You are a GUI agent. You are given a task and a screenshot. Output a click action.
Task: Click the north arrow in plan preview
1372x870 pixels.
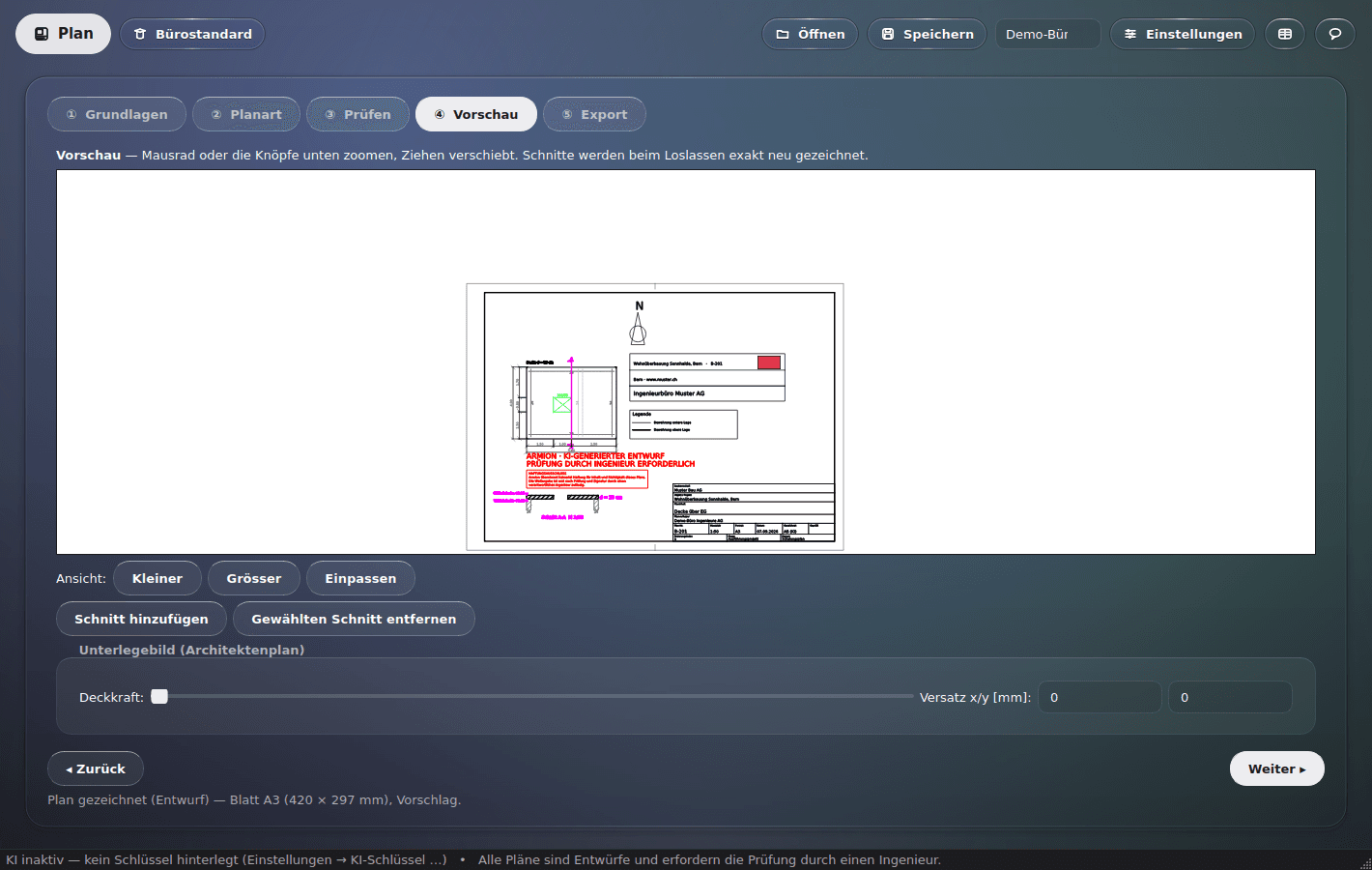pyautogui.click(x=638, y=323)
